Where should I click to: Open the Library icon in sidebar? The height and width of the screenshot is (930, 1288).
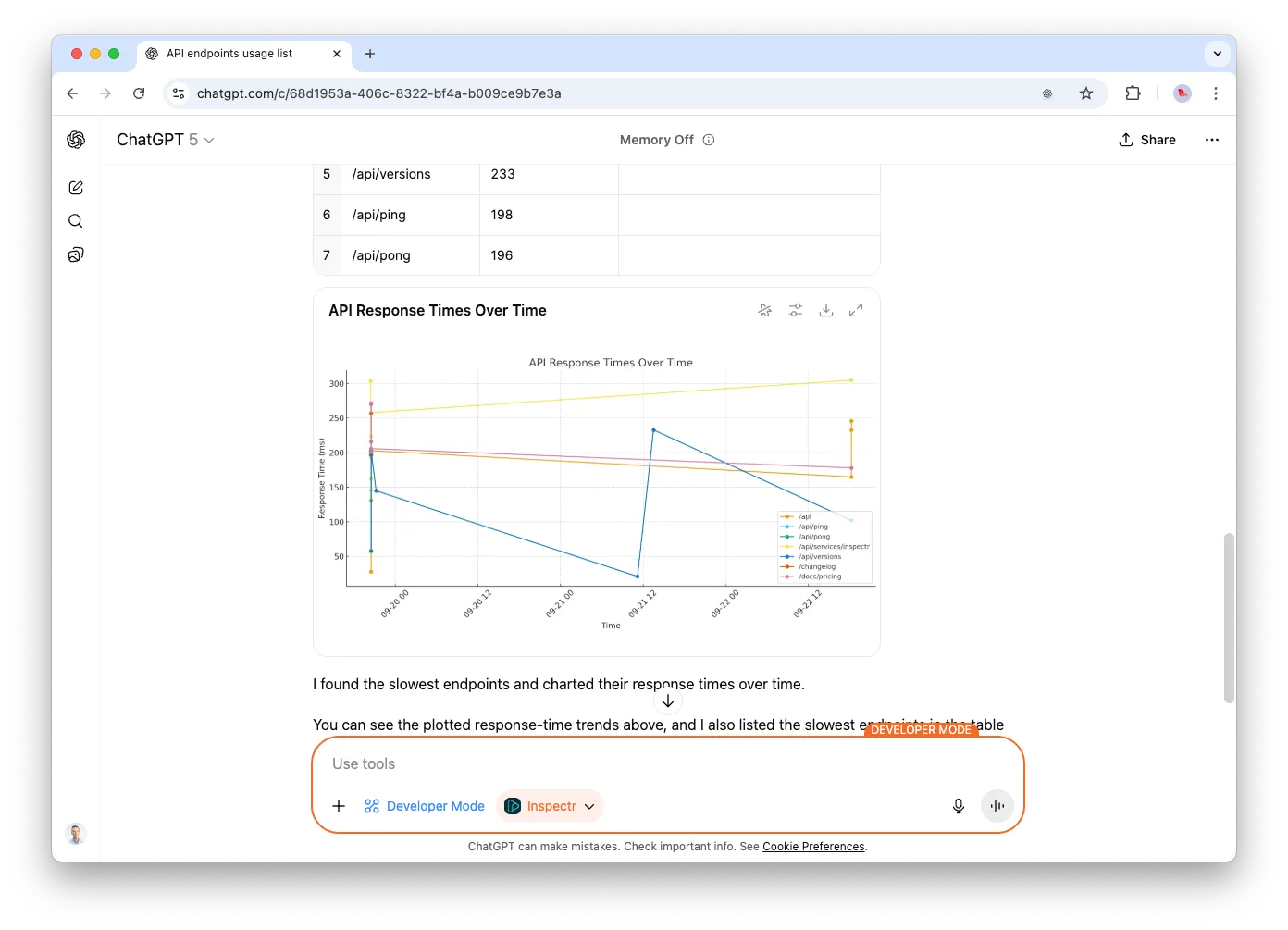(x=76, y=254)
